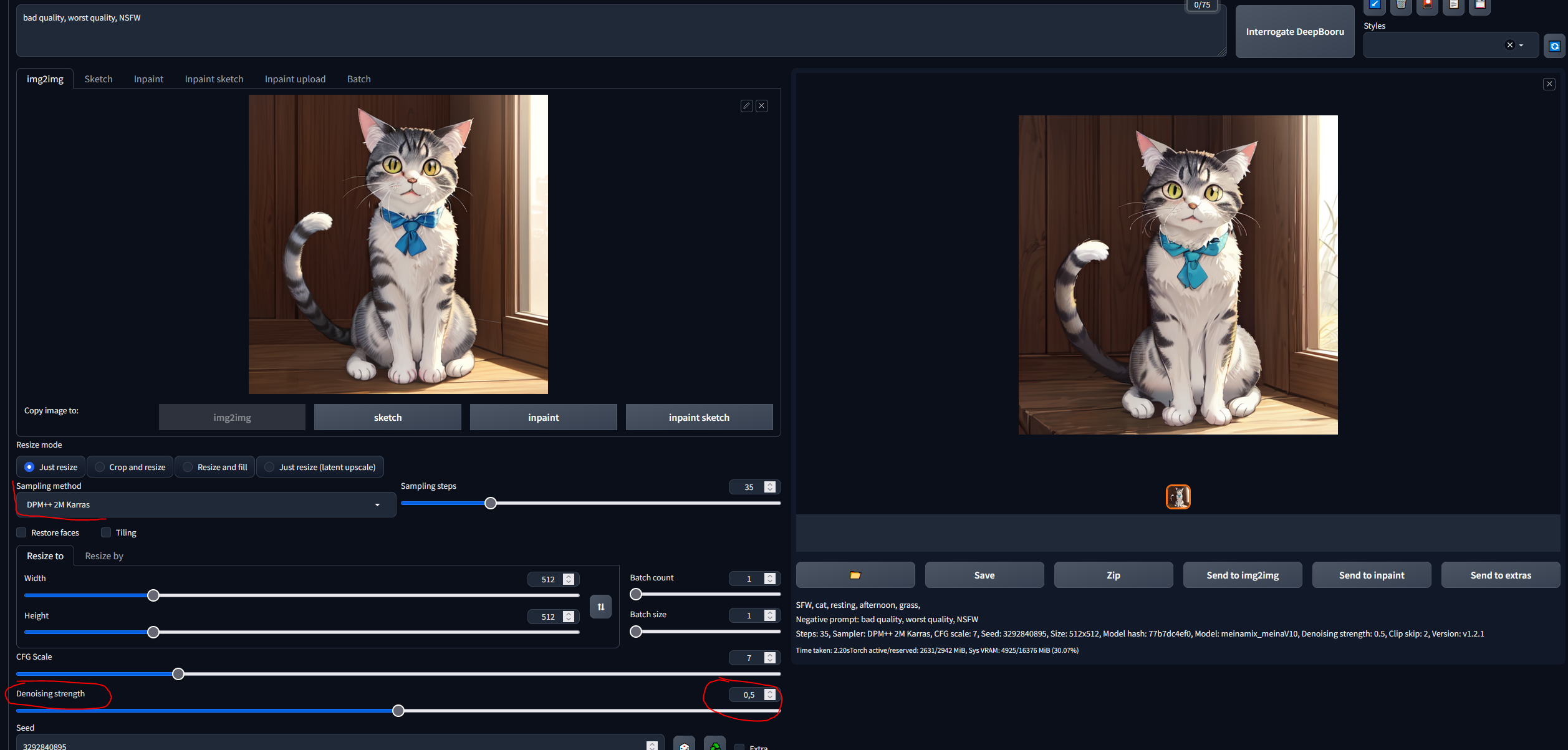Open the Resize by tab
This screenshot has height=750, width=1568.
click(103, 555)
